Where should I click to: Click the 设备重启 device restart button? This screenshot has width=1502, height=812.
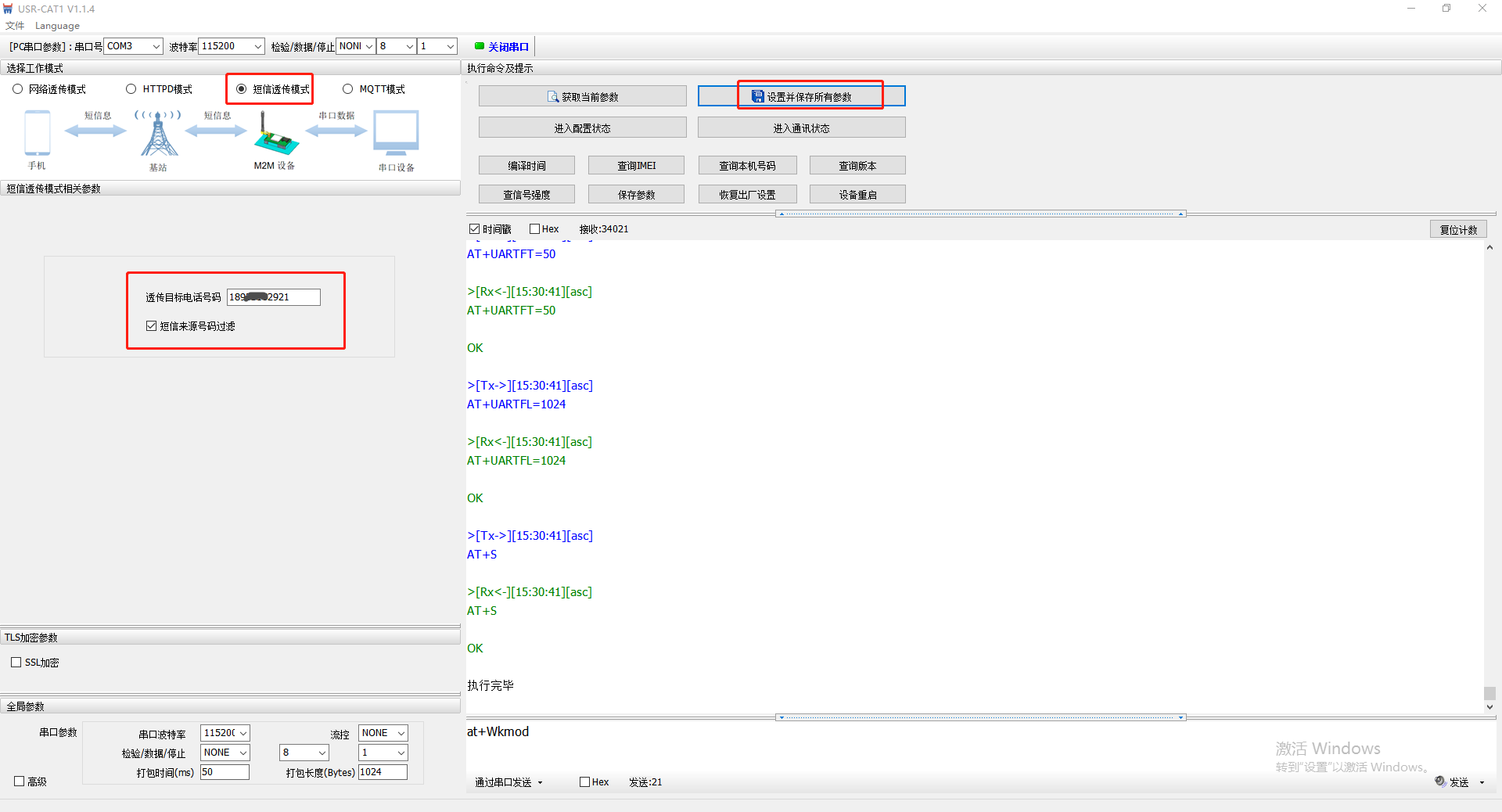click(857, 195)
